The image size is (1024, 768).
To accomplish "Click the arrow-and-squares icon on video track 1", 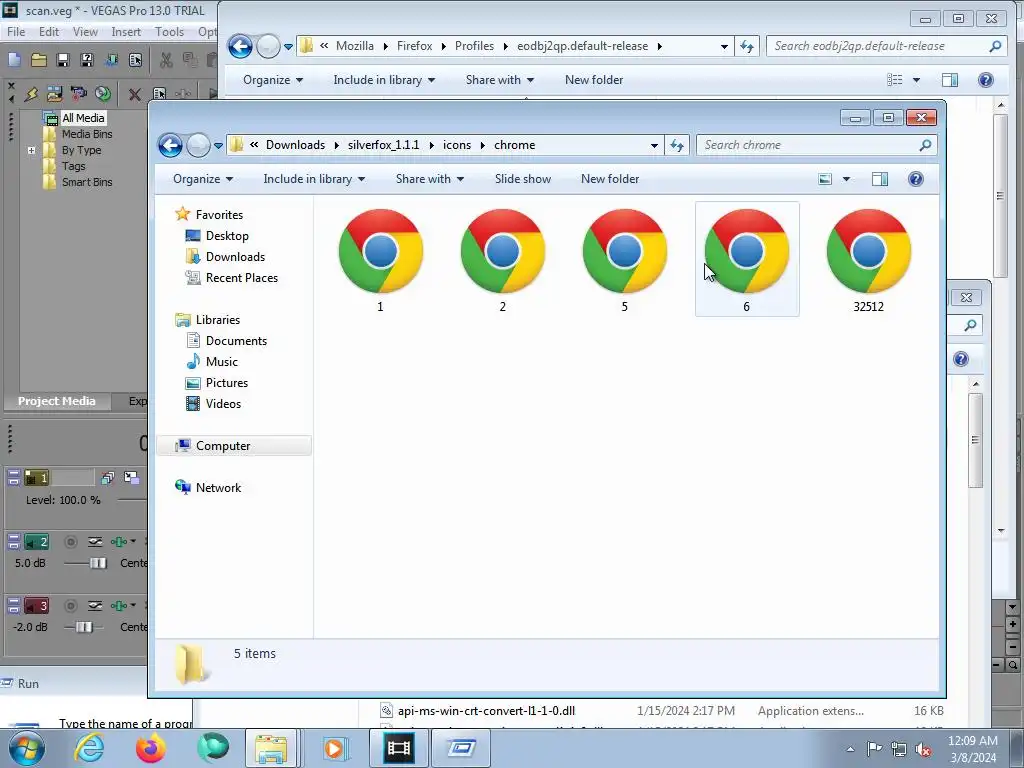I will point(131,478).
